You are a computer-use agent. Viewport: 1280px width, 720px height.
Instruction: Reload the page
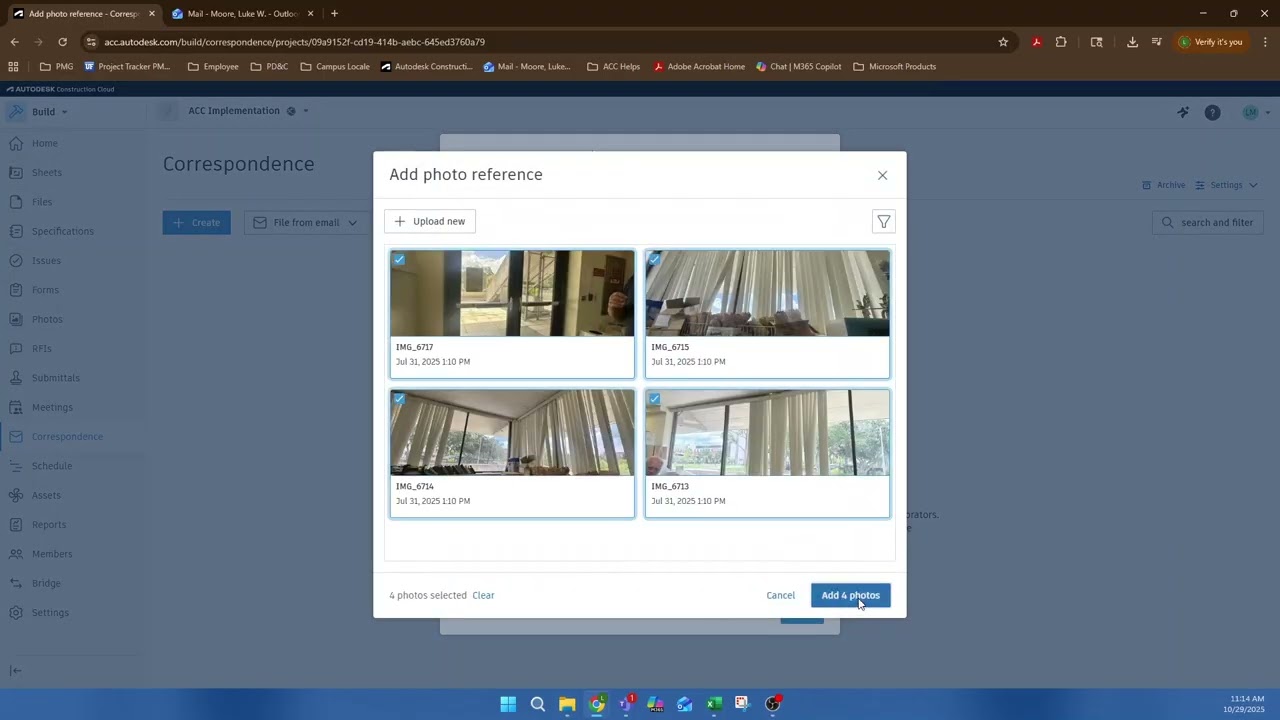(62, 42)
